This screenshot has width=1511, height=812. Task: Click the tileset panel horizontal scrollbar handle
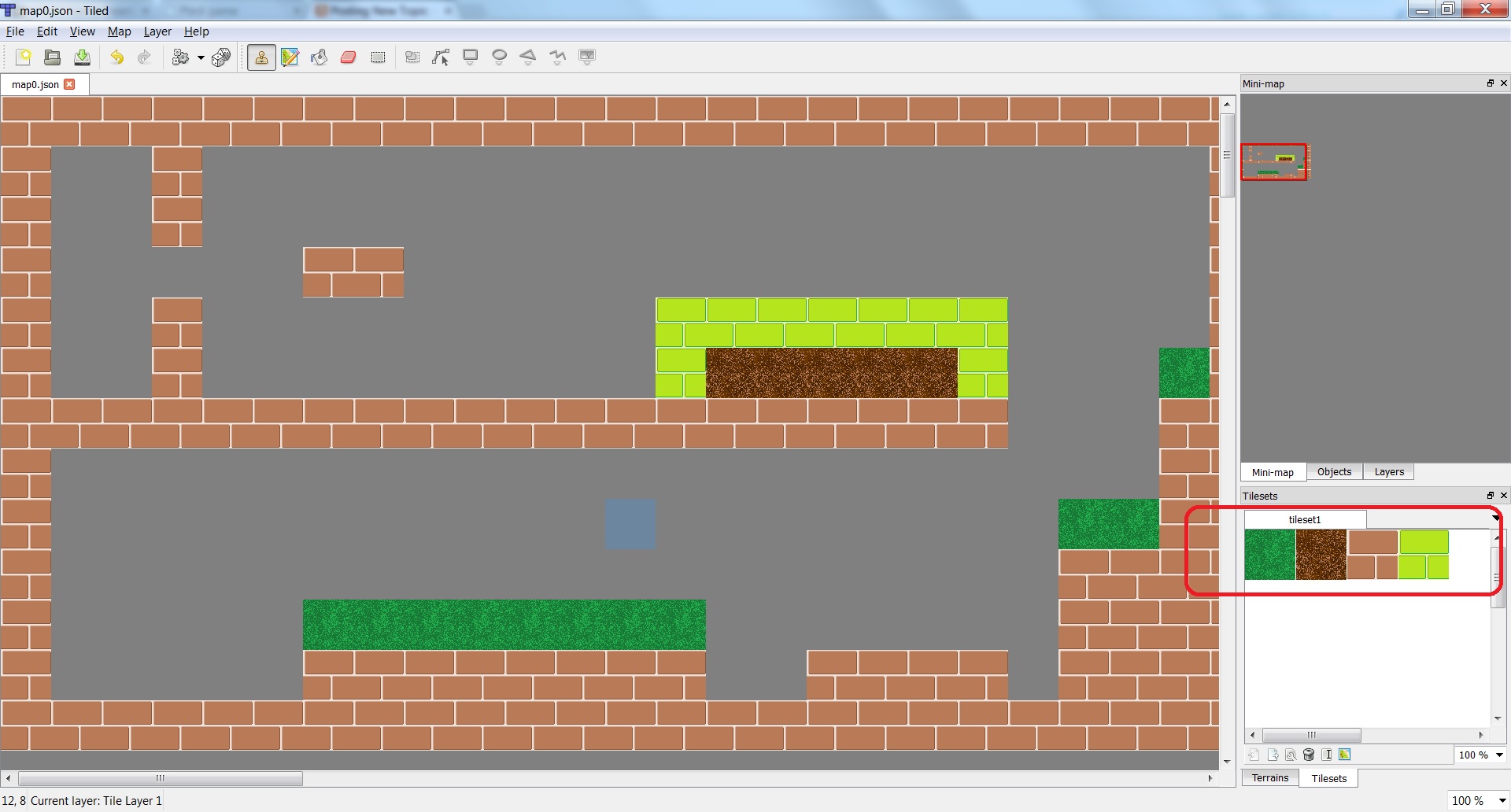(1312, 735)
